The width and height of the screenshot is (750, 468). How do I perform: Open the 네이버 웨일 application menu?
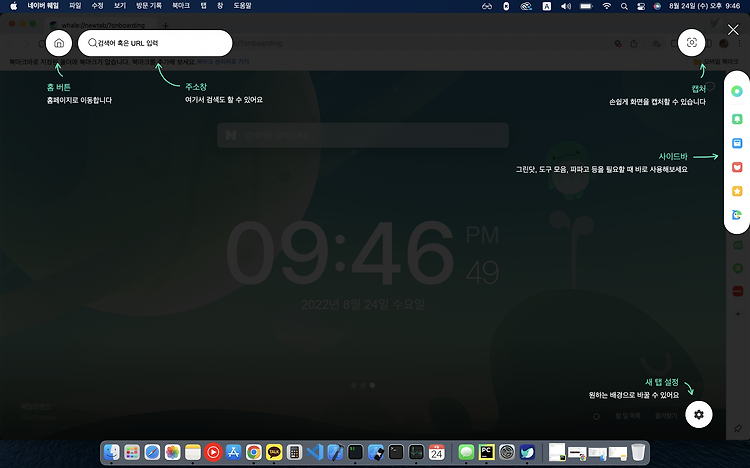[43, 6]
